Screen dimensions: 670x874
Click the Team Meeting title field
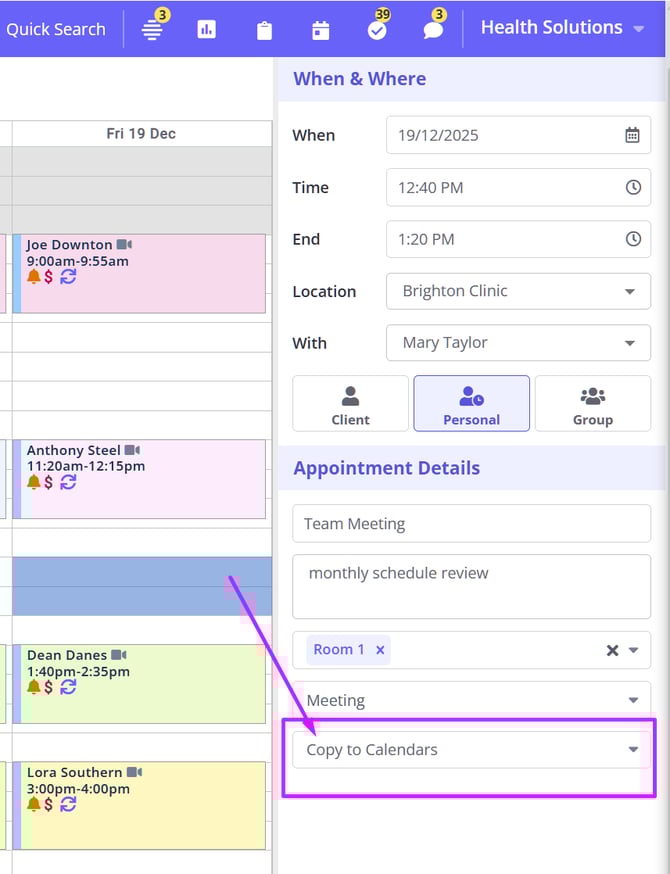click(471, 524)
